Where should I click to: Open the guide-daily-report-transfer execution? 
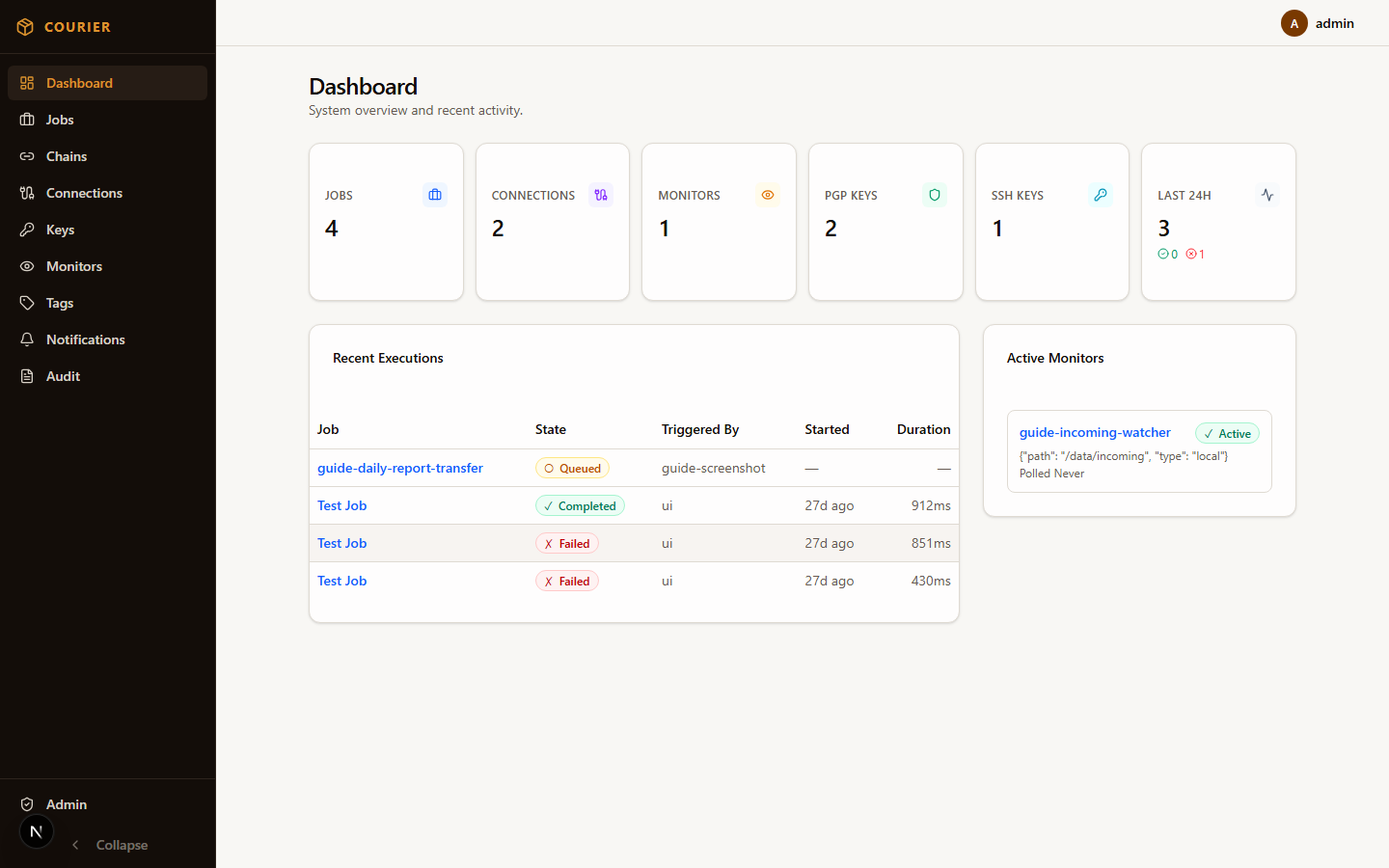click(x=399, y=468)
